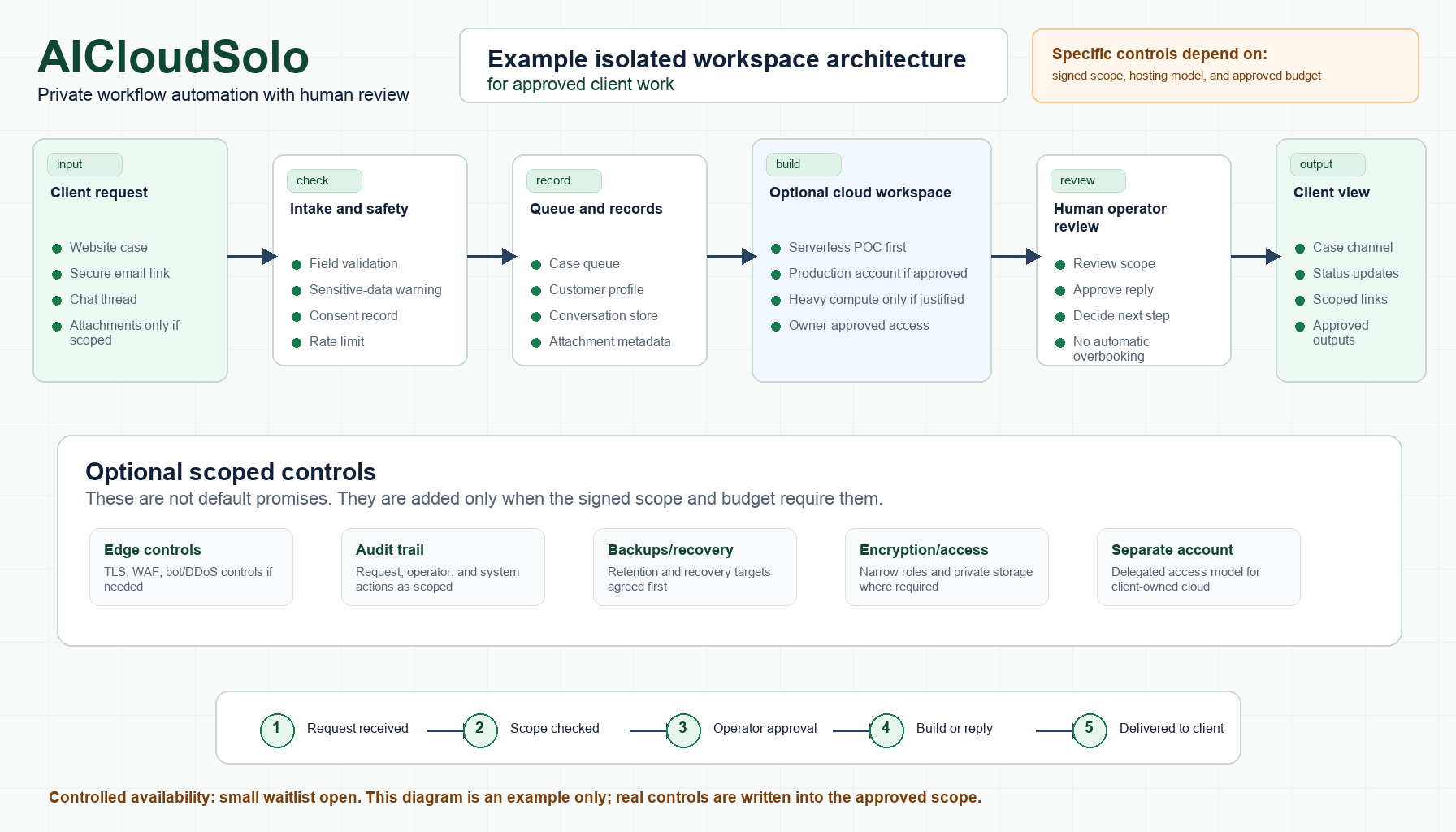1456x832 pixels.
Task: Select the 'review' tag badge
Action: [1088, 180]
